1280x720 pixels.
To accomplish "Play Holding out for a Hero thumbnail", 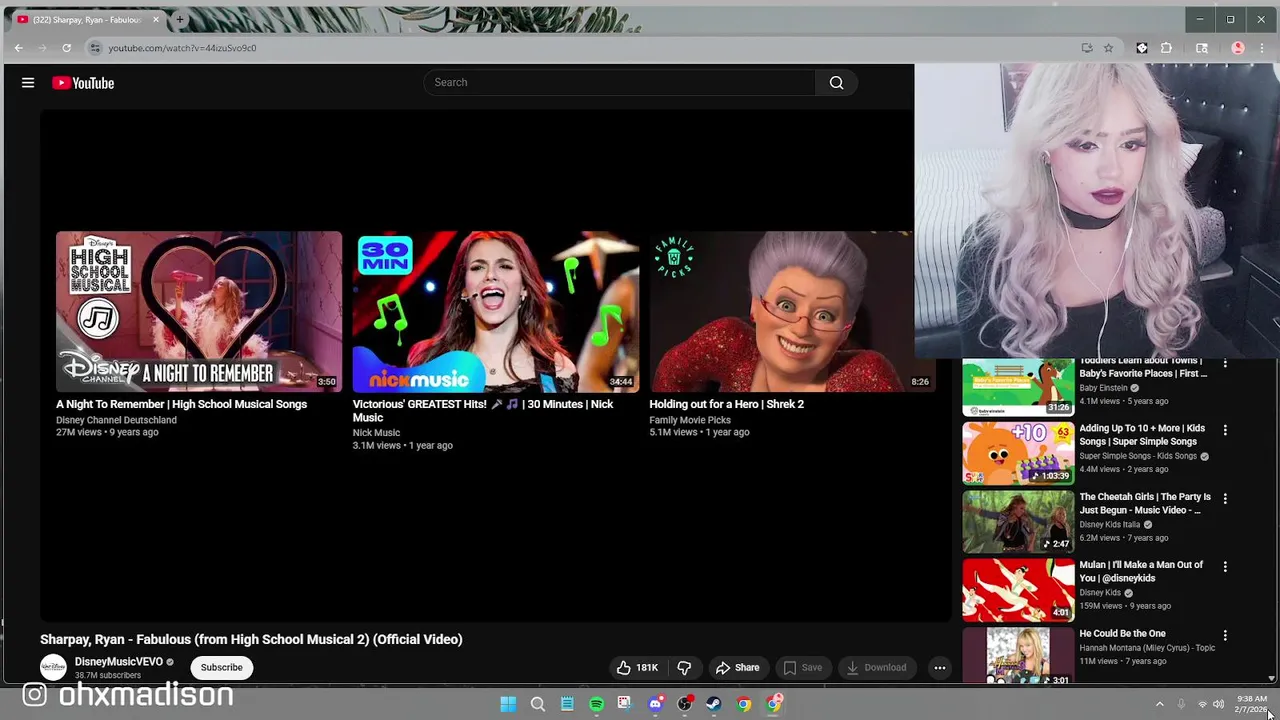I will 792,311.
